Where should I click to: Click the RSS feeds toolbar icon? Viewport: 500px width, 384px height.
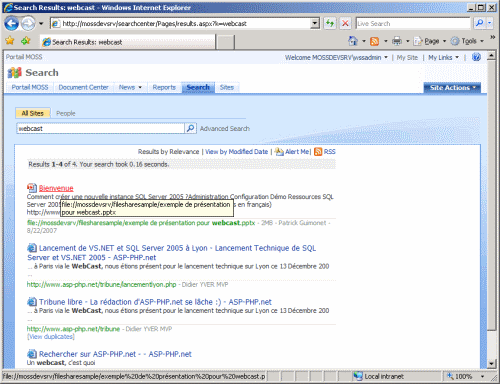click(375, 41)
